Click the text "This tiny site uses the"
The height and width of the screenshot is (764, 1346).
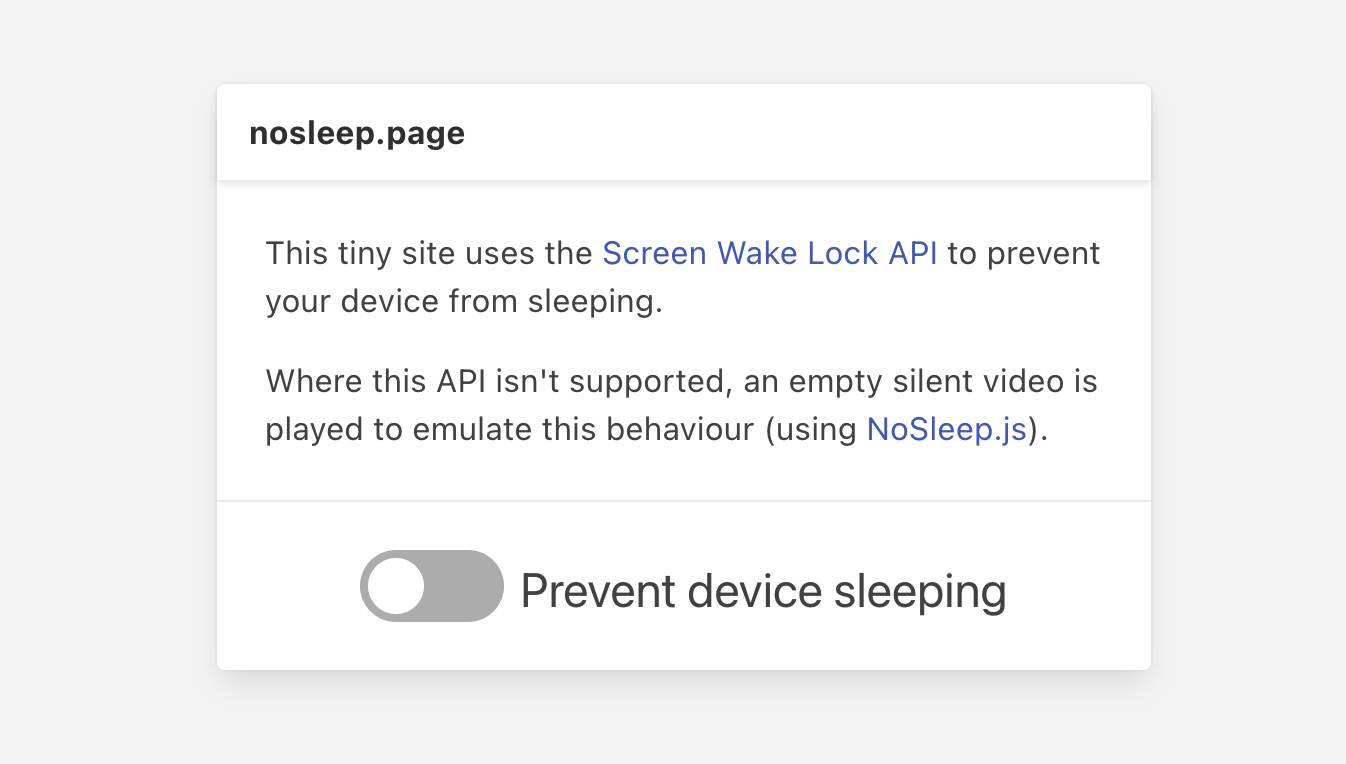(x=429, y=253)
